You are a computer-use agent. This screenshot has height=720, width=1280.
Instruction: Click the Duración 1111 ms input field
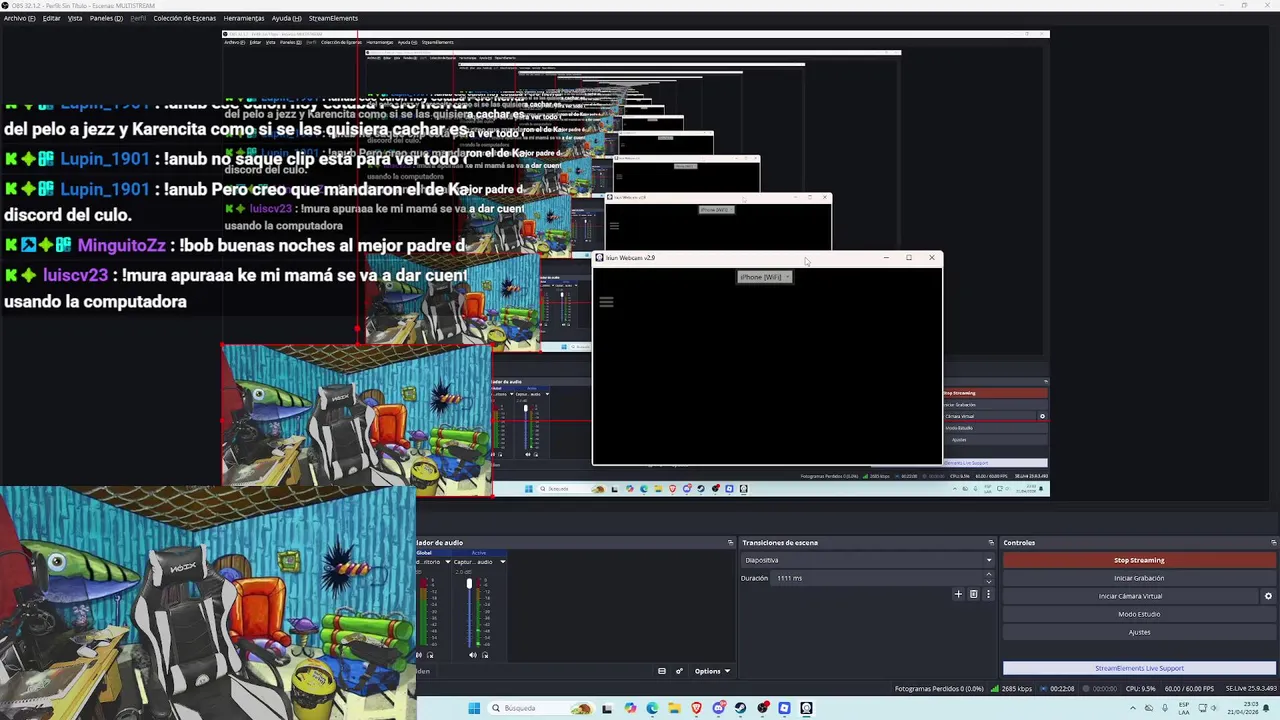878,578
